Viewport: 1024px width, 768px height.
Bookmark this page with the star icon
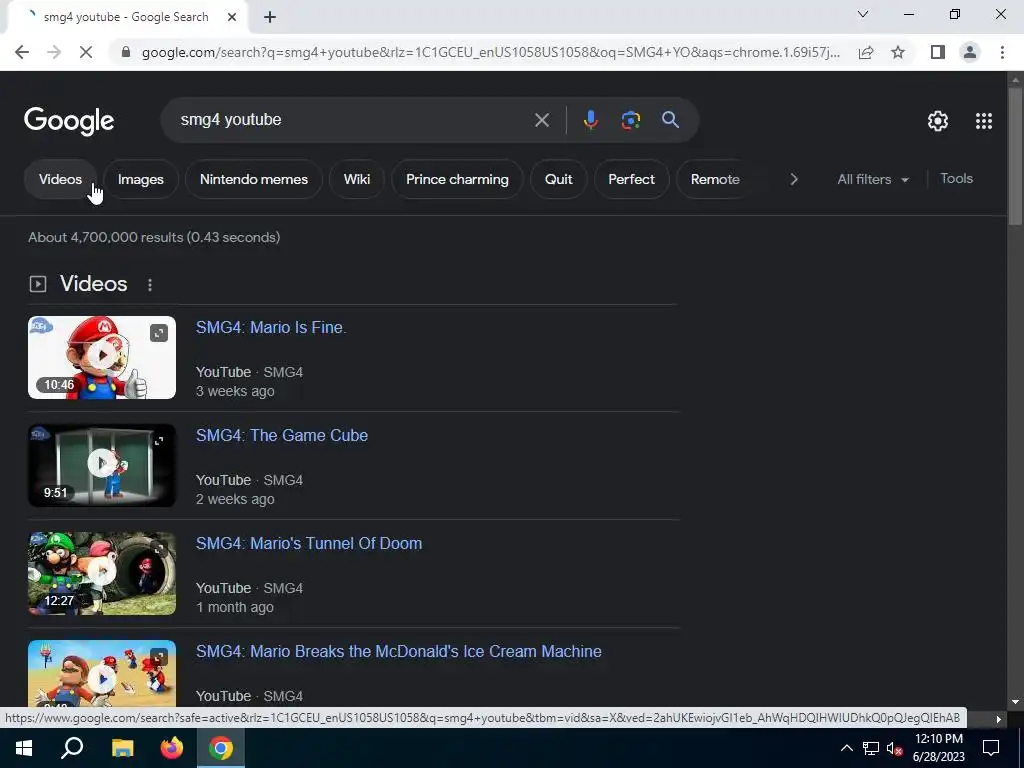pos(898,52)
